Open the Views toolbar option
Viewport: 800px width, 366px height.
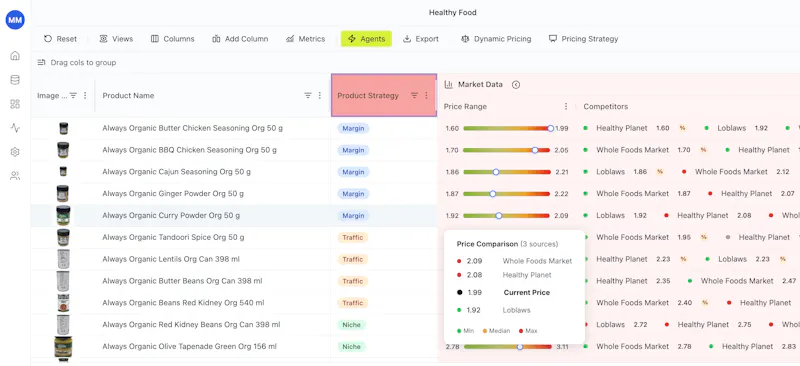(x=116, y=39)
